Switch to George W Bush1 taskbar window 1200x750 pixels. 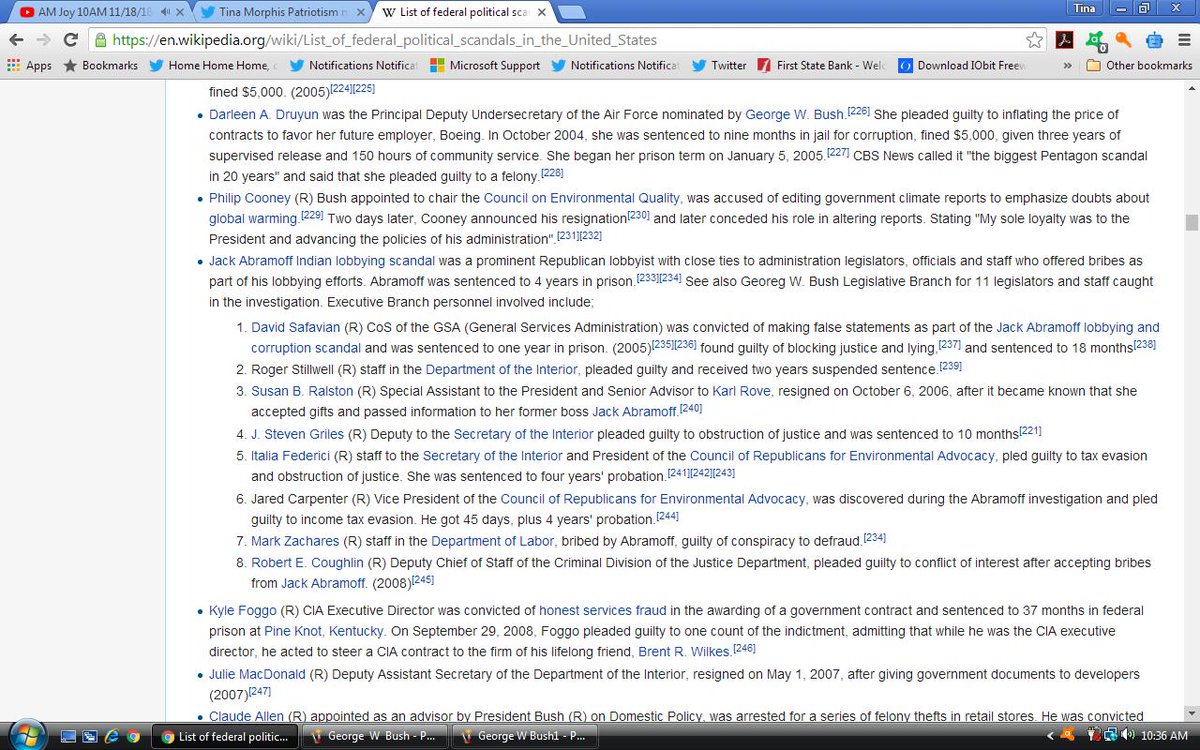(525, 737)
